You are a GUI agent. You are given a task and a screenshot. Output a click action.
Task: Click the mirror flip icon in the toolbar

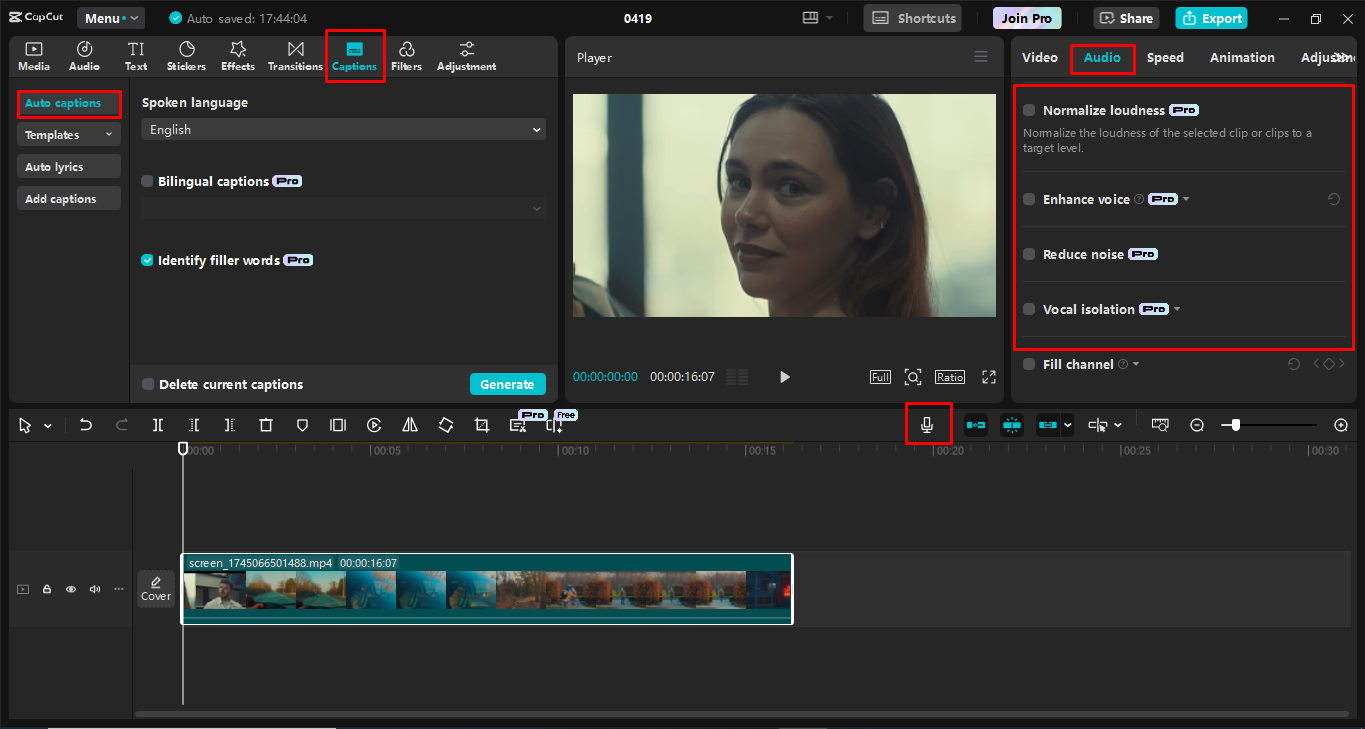coord(410,425)
